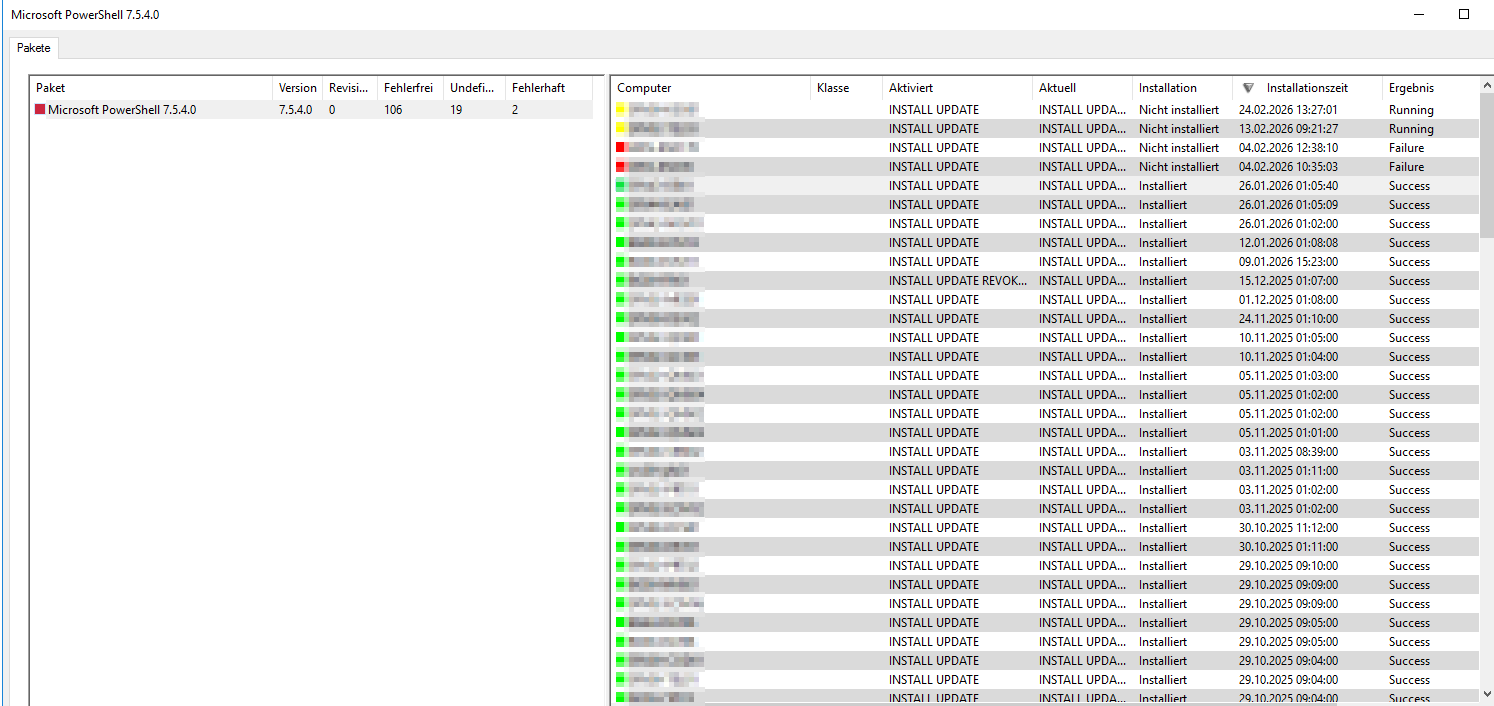Select the Microsoft PowerShell 7.5.4.0 package row
This screenshot has height=706, width=1494.
(122, 110)
